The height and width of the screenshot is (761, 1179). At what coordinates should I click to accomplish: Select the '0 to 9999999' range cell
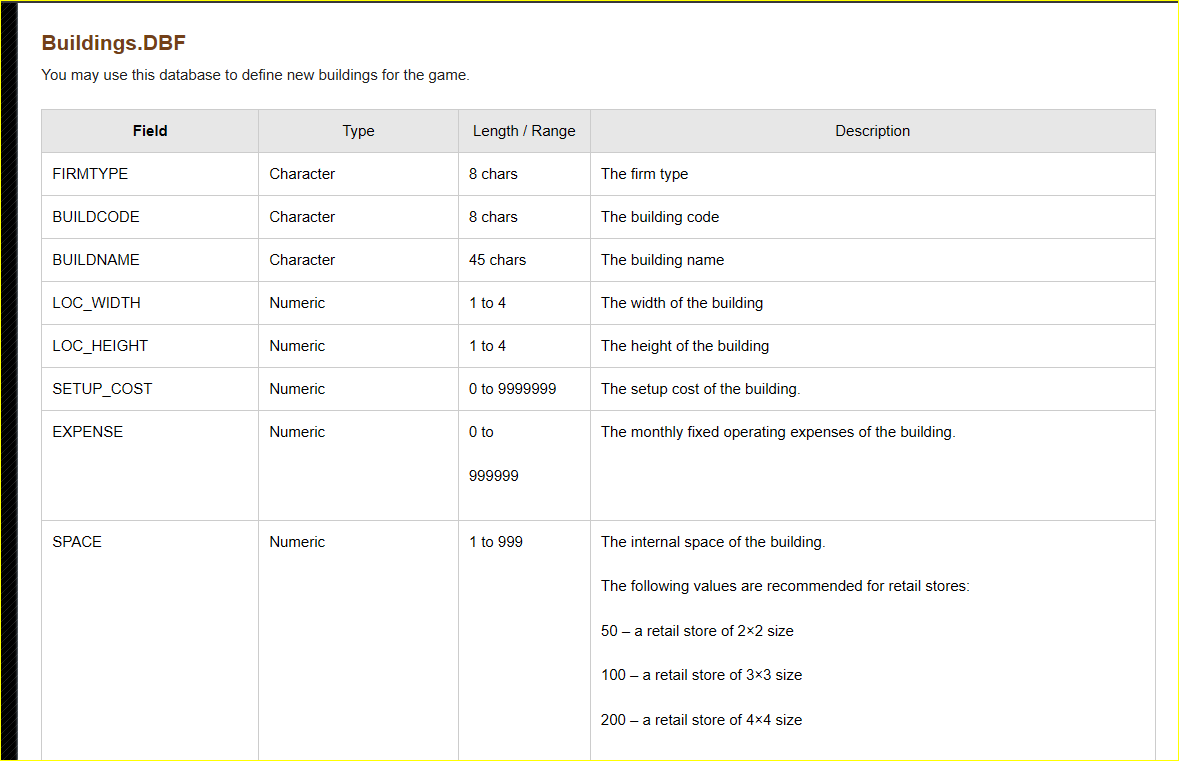point(524,389)
